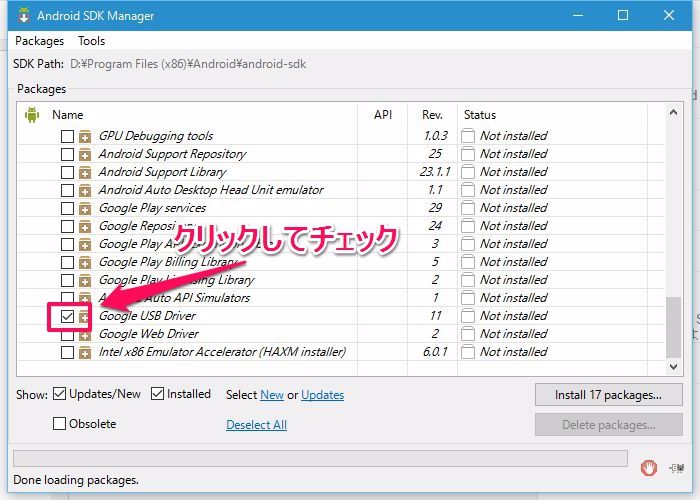Click the Deselect All link

point(256,425)
